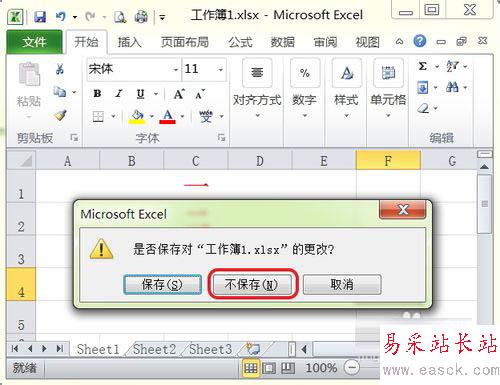Open Print Preview from quick access toolbar
This screenshot has height=385, width=500.
[x=120, y=16]
